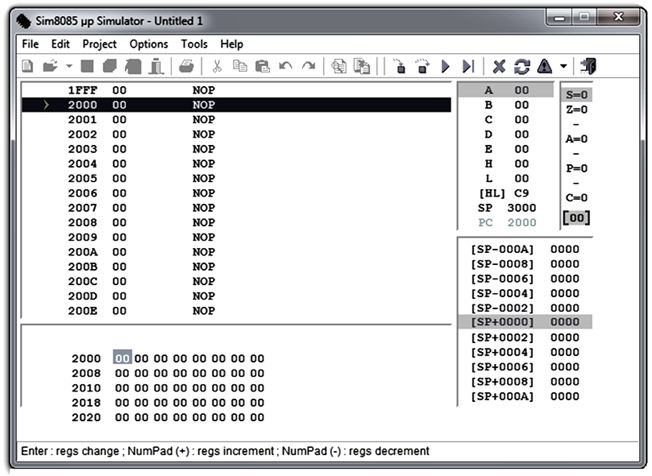Expand dropdown arrow next to Open icon
The image size is (652, 476).
point(69,66)
